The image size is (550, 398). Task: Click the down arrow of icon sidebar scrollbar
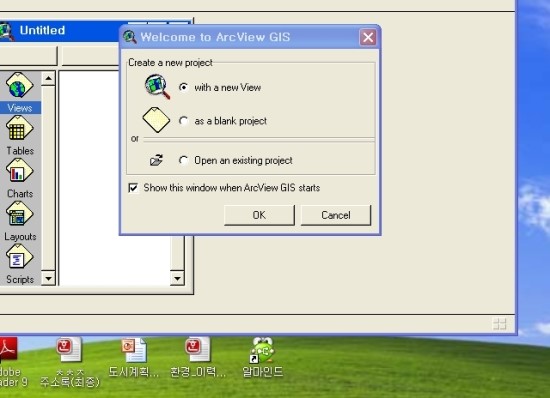point(48,278)
